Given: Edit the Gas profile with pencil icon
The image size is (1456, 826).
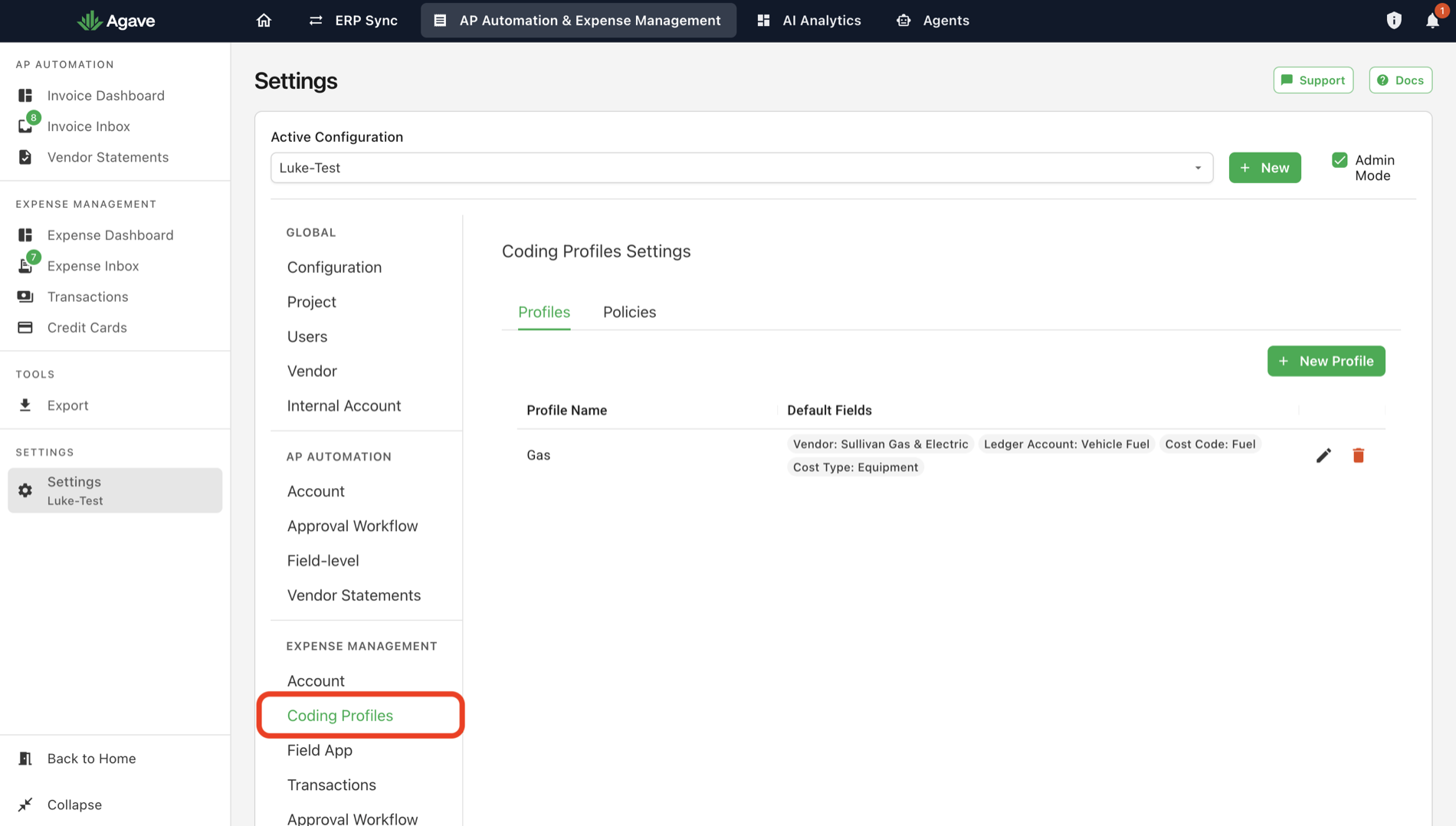Looking at the screenshot, I should pyautogui.click(x=1323, y=455).
